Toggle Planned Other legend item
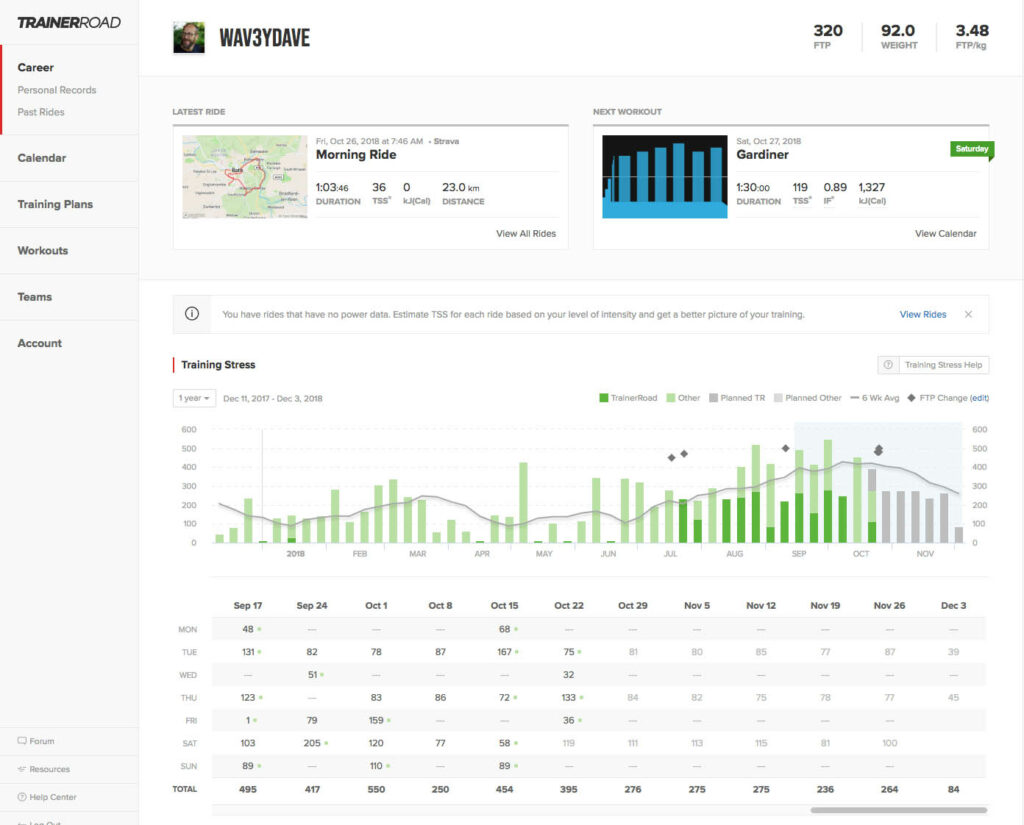1024x825 pixels. (x=807, y=398)
